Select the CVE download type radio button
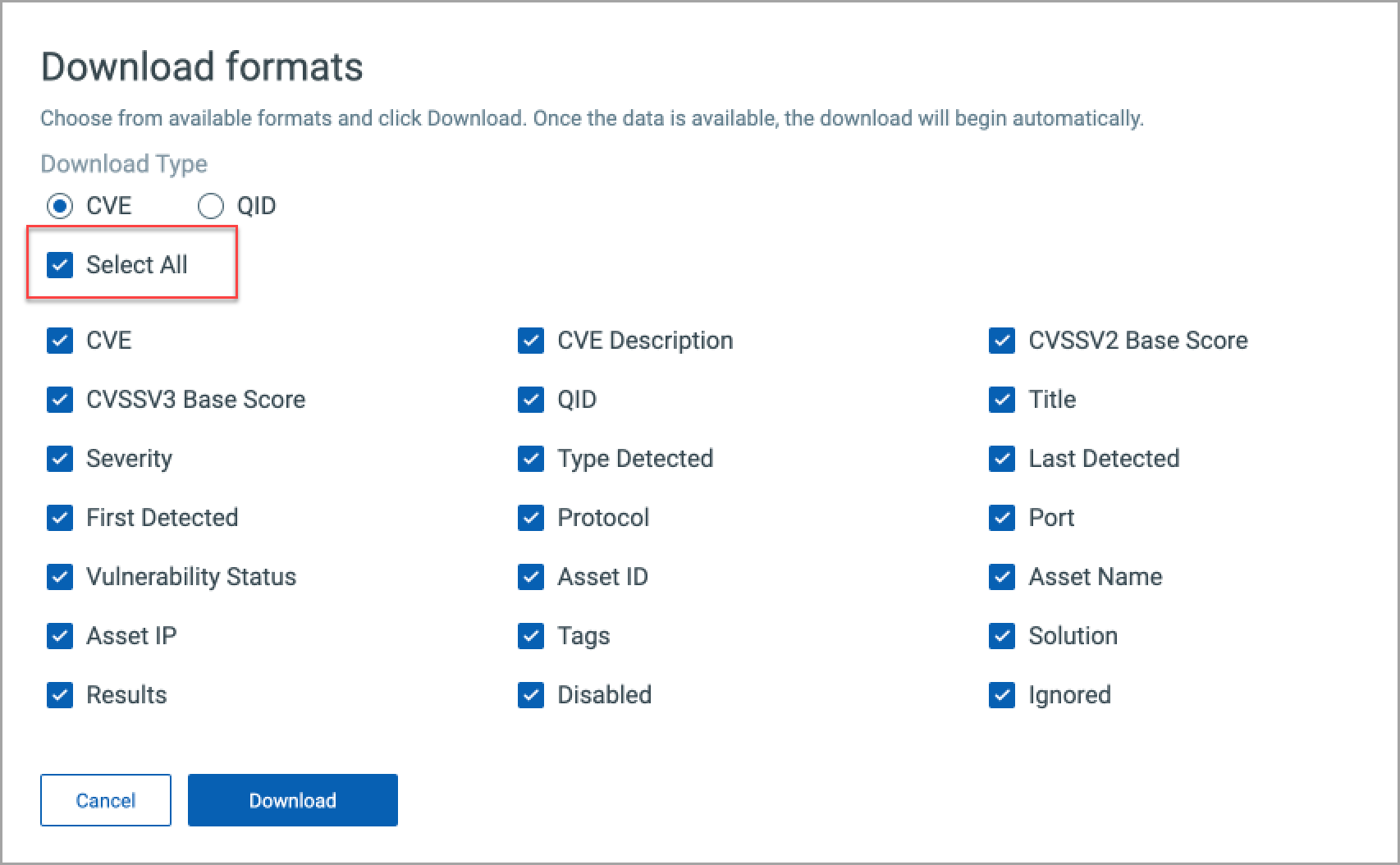The image size is (1400, 865). 60,206
